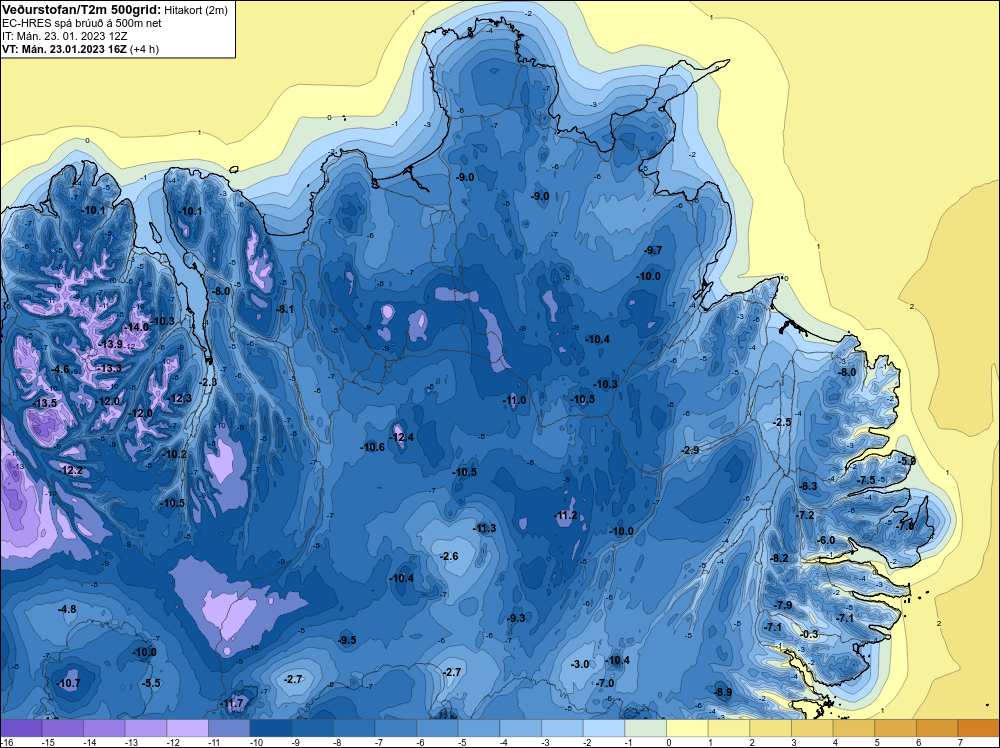Select the color bar segment between -5 and -4
This screenshot has height=748, width=1000.
(479, 728)
